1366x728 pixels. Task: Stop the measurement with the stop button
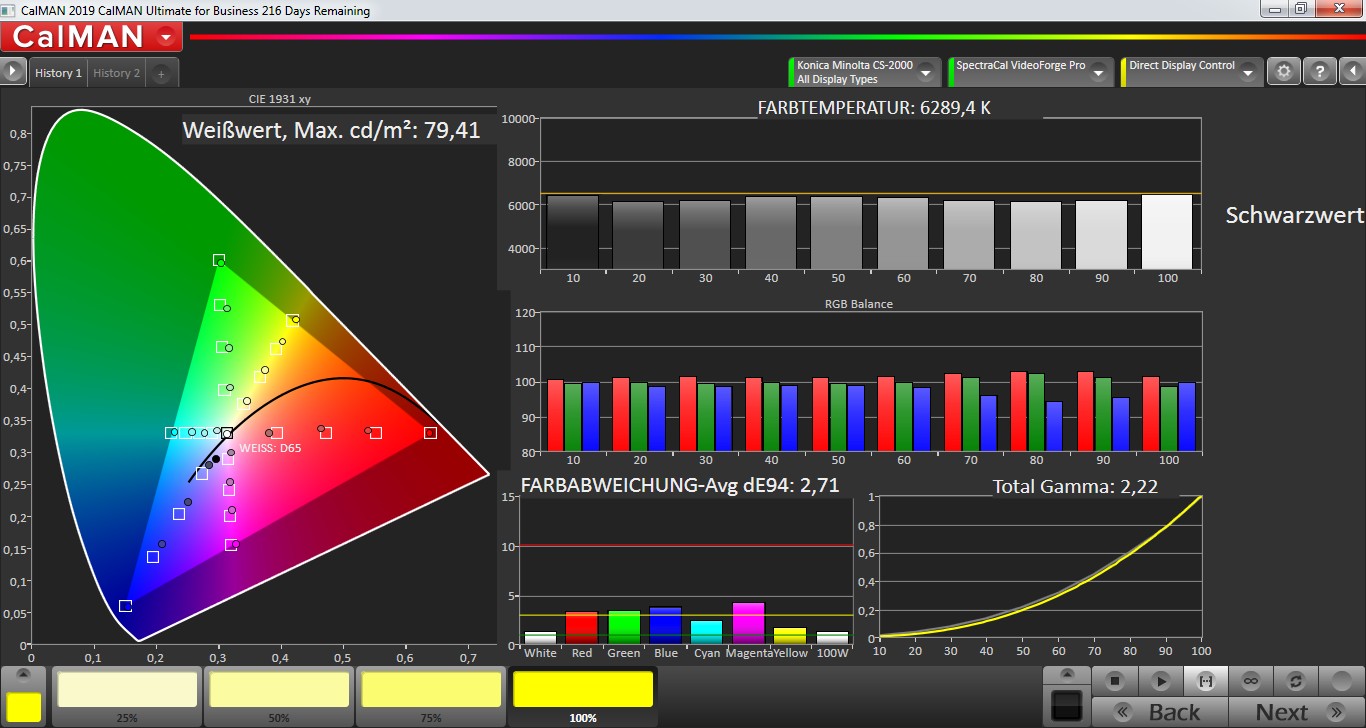coord(1115,681)
